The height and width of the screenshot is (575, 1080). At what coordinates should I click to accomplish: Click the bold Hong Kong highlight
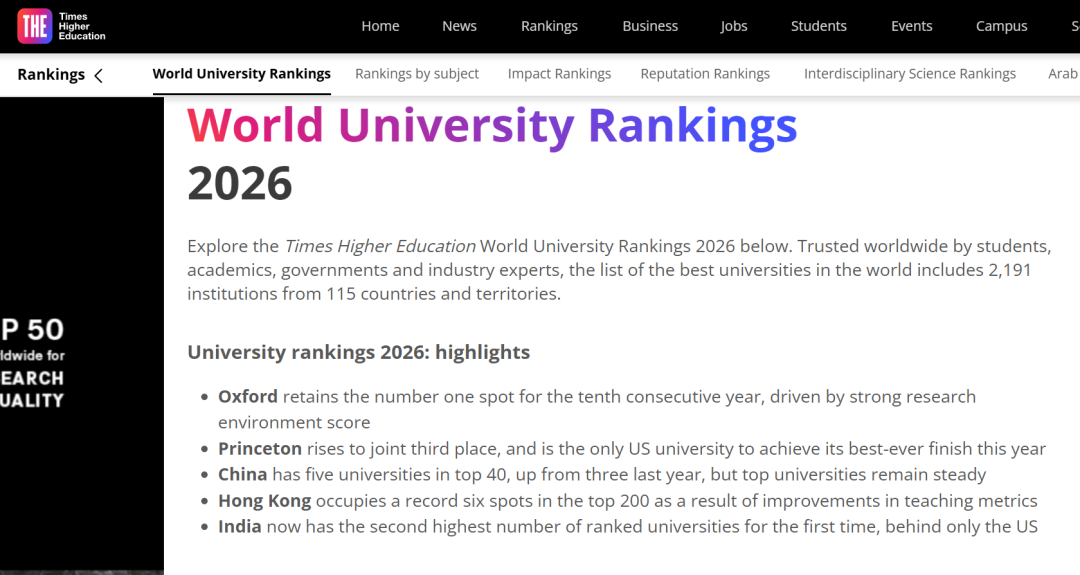point(264,501)
